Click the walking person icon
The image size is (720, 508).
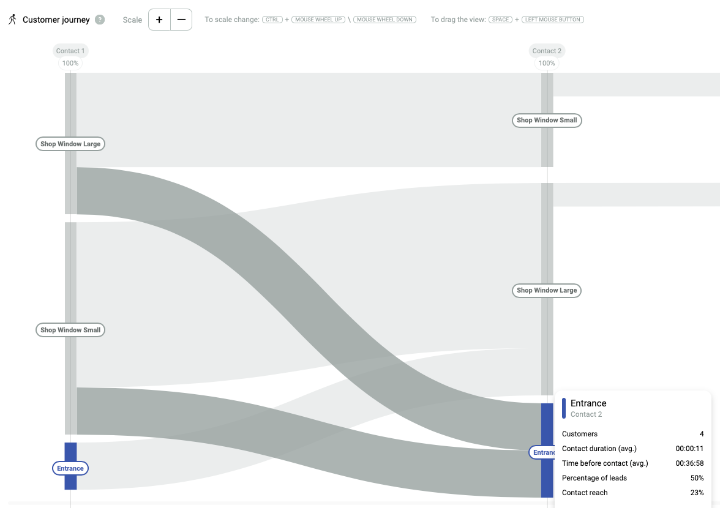(11, 20)
